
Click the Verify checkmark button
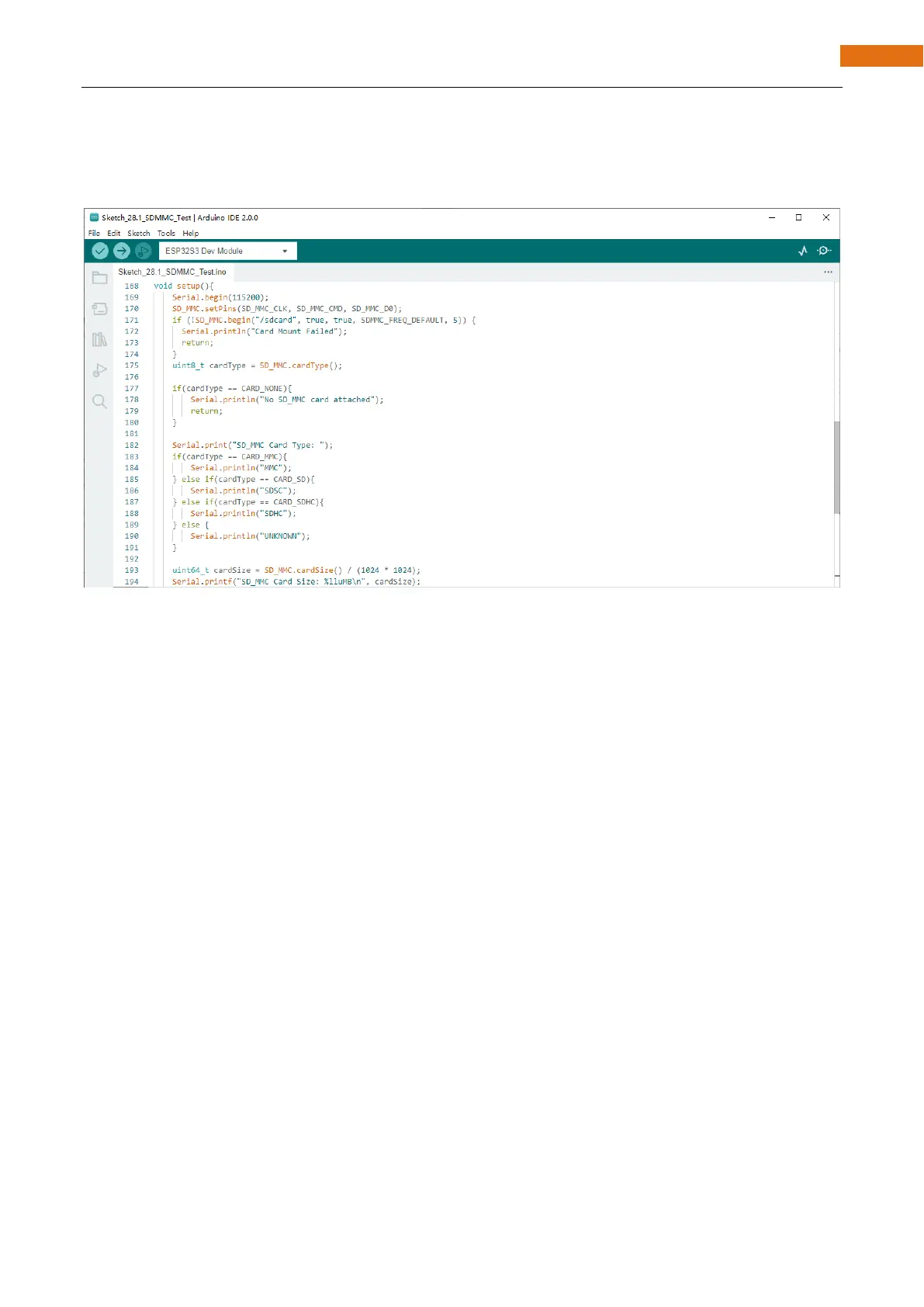click(x=100, y=251)
